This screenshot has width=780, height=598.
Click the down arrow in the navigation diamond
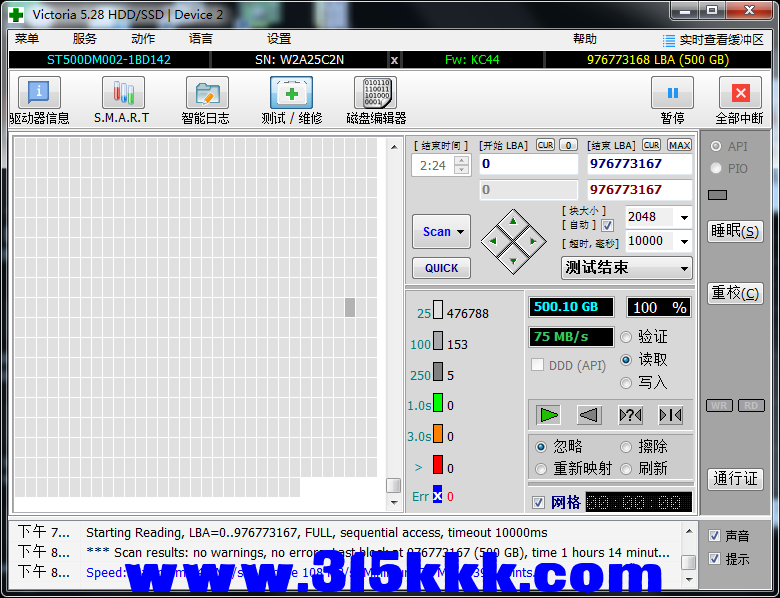coord(513,261)
